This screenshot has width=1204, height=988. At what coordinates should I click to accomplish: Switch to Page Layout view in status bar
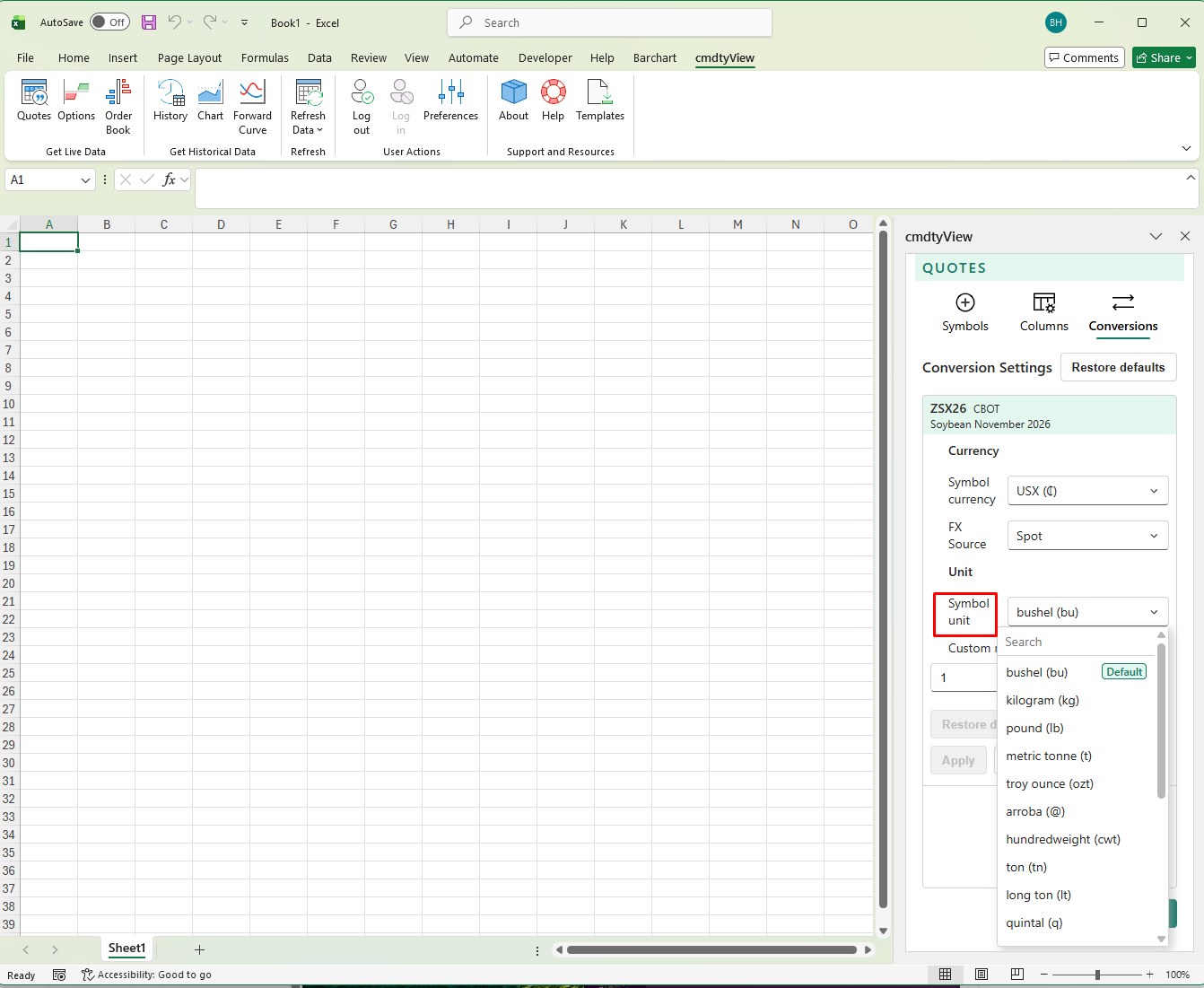982,975
